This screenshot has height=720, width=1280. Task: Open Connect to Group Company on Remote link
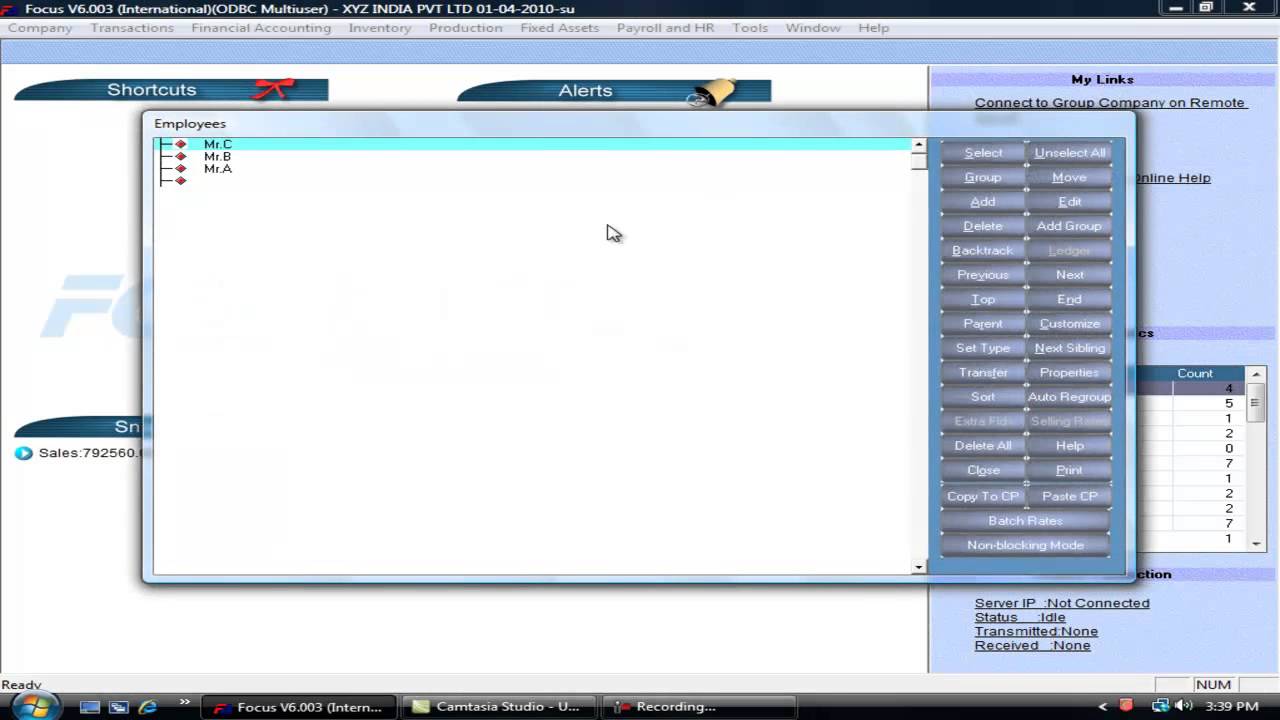tap(1110, 103)
